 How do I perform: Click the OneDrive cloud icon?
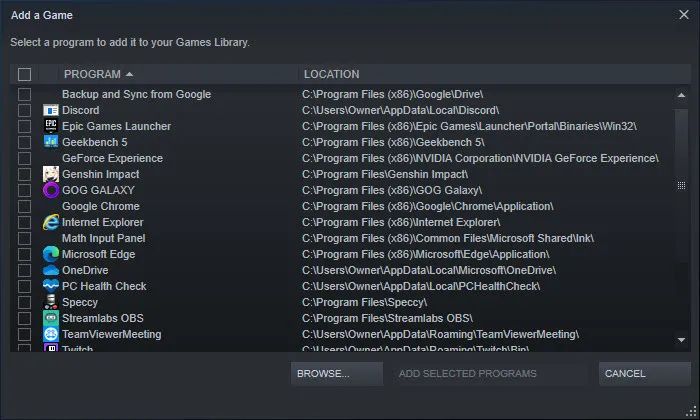51,270
